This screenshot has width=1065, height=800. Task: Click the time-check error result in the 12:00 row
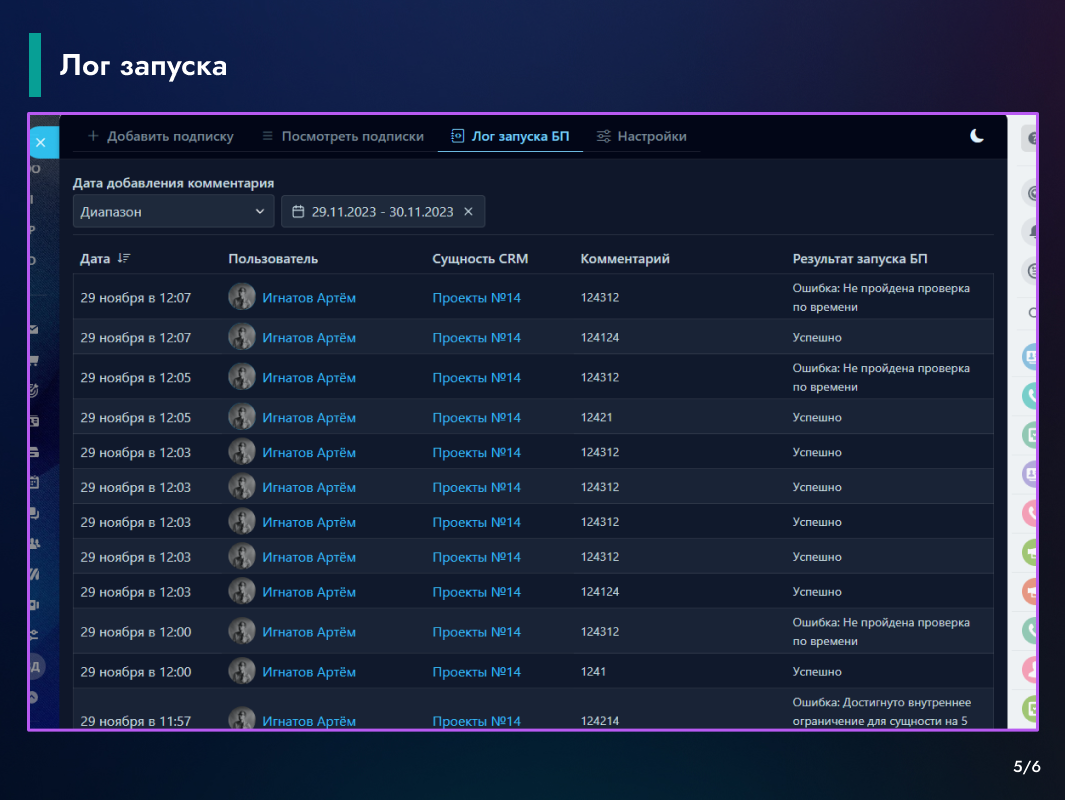pyautogui.click(x=881, y=632)
